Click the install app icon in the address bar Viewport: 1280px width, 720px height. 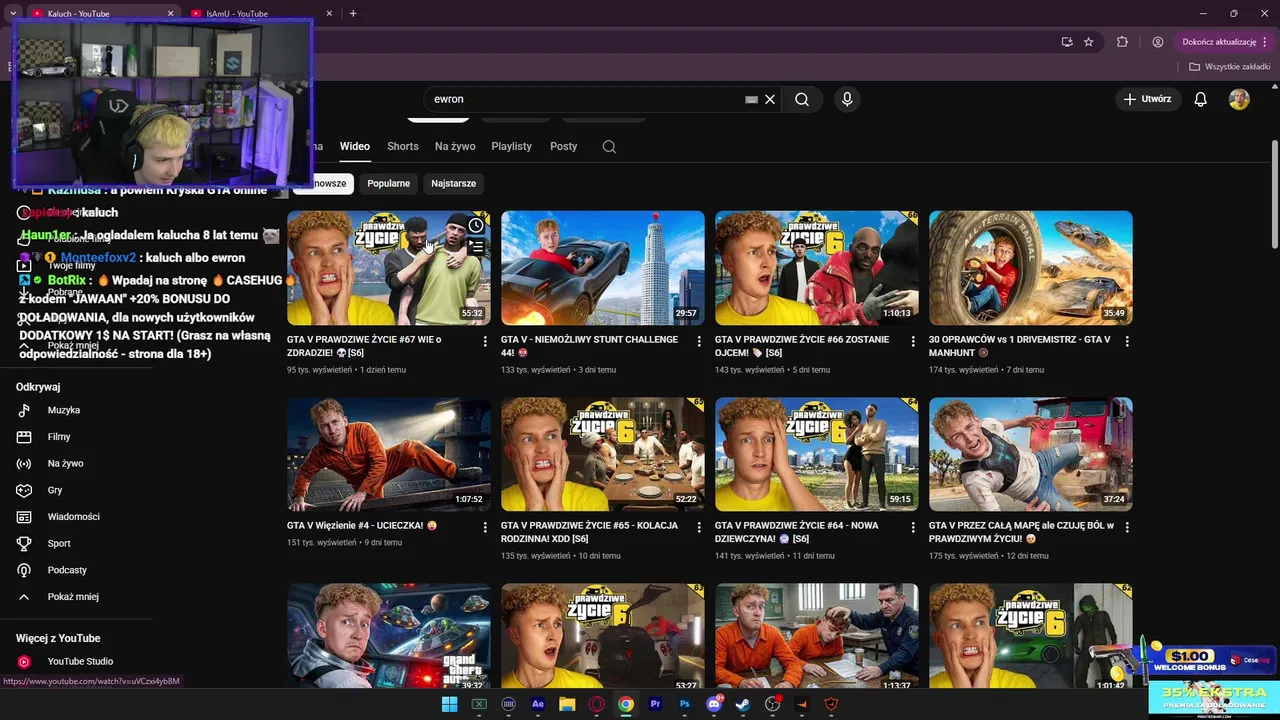pyautogui.click(x=1067, y=42)
